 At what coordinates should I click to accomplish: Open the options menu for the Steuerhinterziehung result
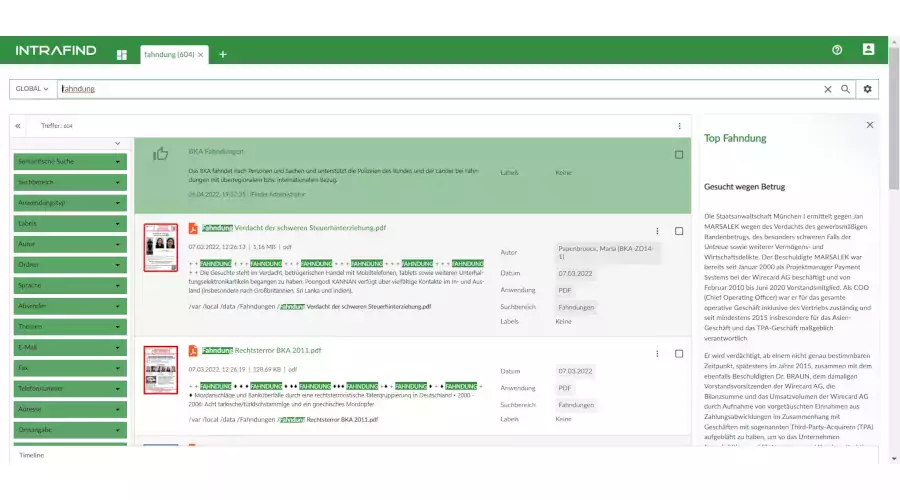tap(657, 231)
